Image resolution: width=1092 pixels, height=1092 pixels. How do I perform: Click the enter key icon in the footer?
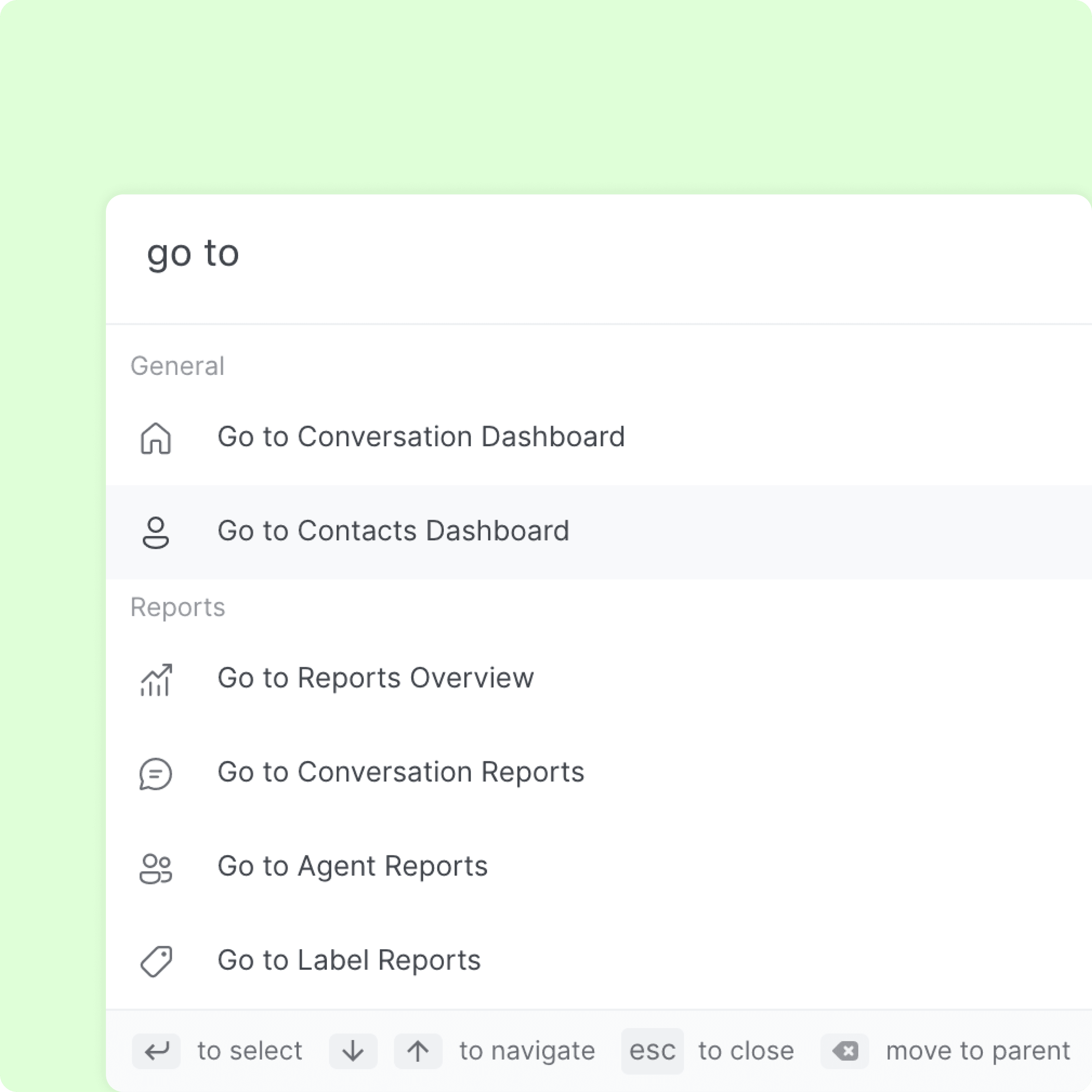coord(156,1051)
